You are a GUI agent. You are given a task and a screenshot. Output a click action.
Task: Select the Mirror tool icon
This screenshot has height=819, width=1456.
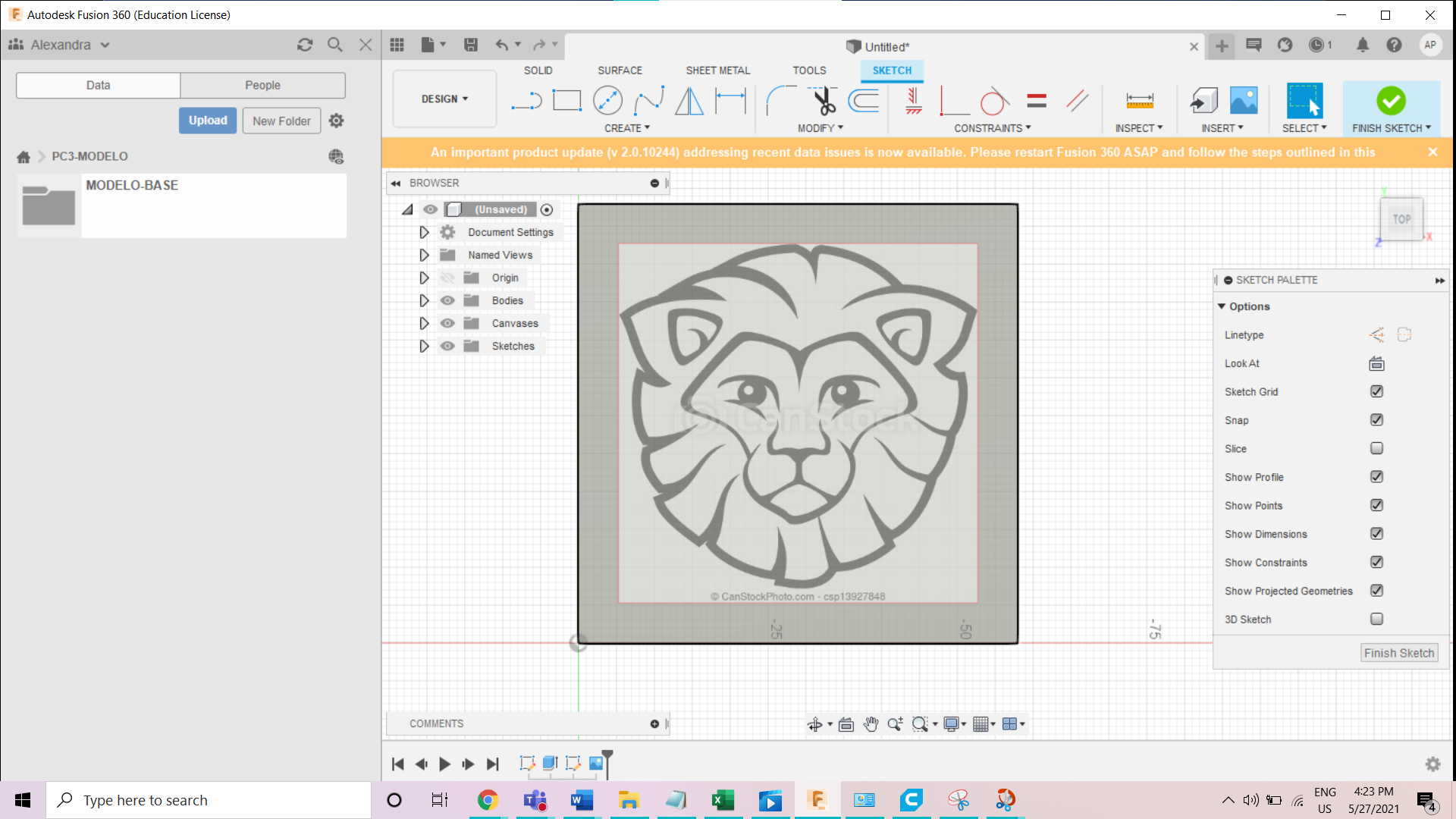(689, 100)
